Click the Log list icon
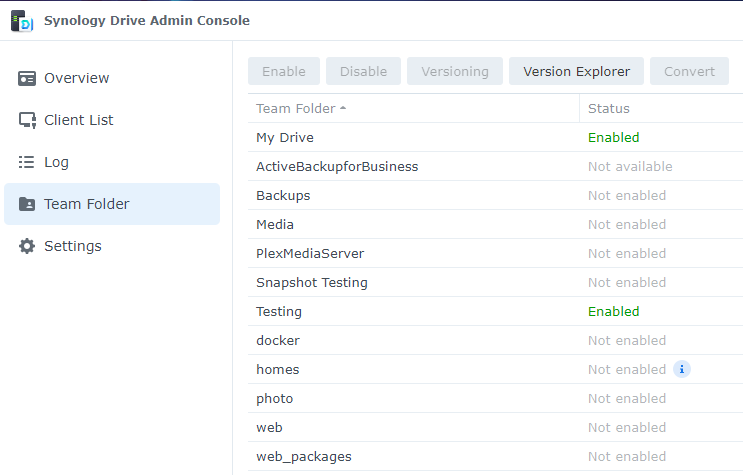Screen dimensions: 743x475 [27, 162]
